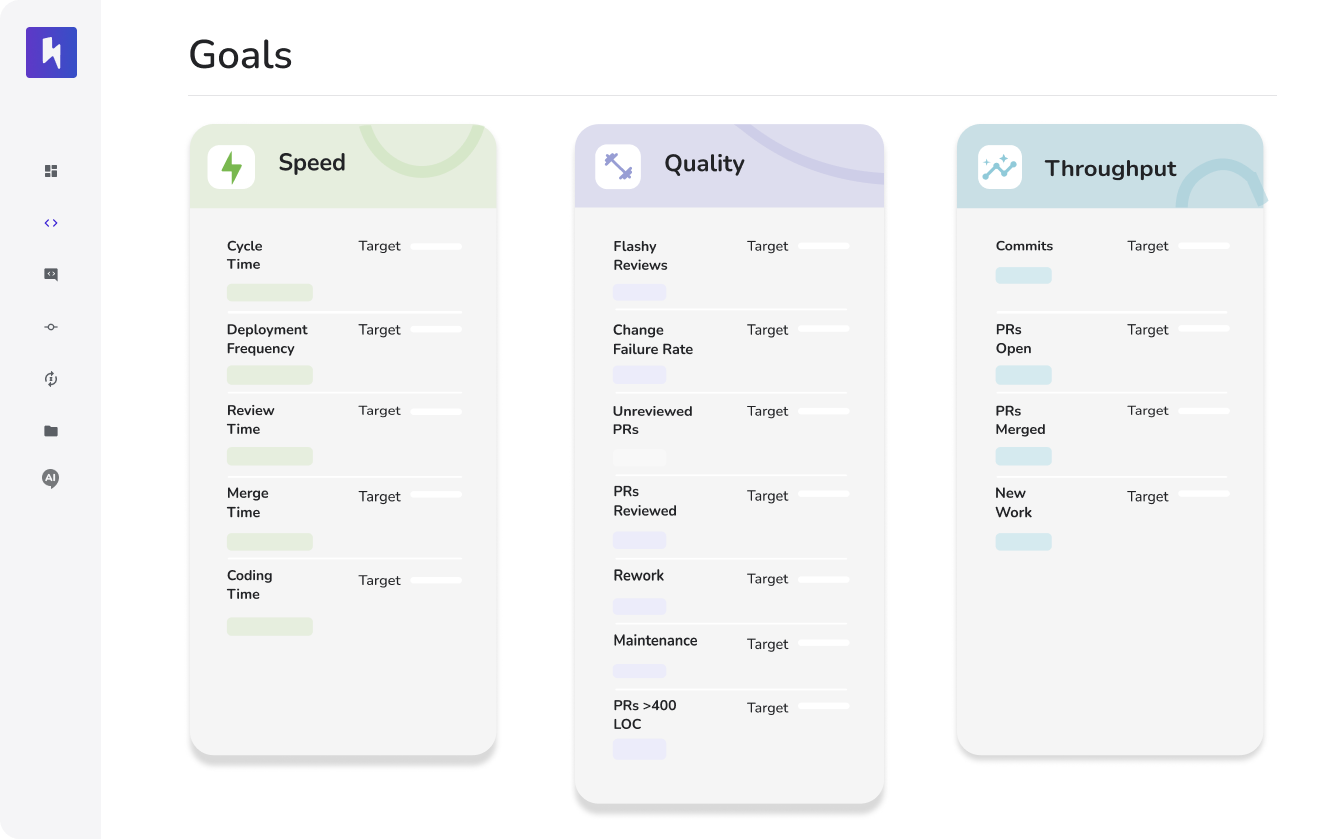This screenshot has height=839, width=1336.
Task: Click the purple app logo in sidebar
Action: pyautogui.click(x=51, y=52)
